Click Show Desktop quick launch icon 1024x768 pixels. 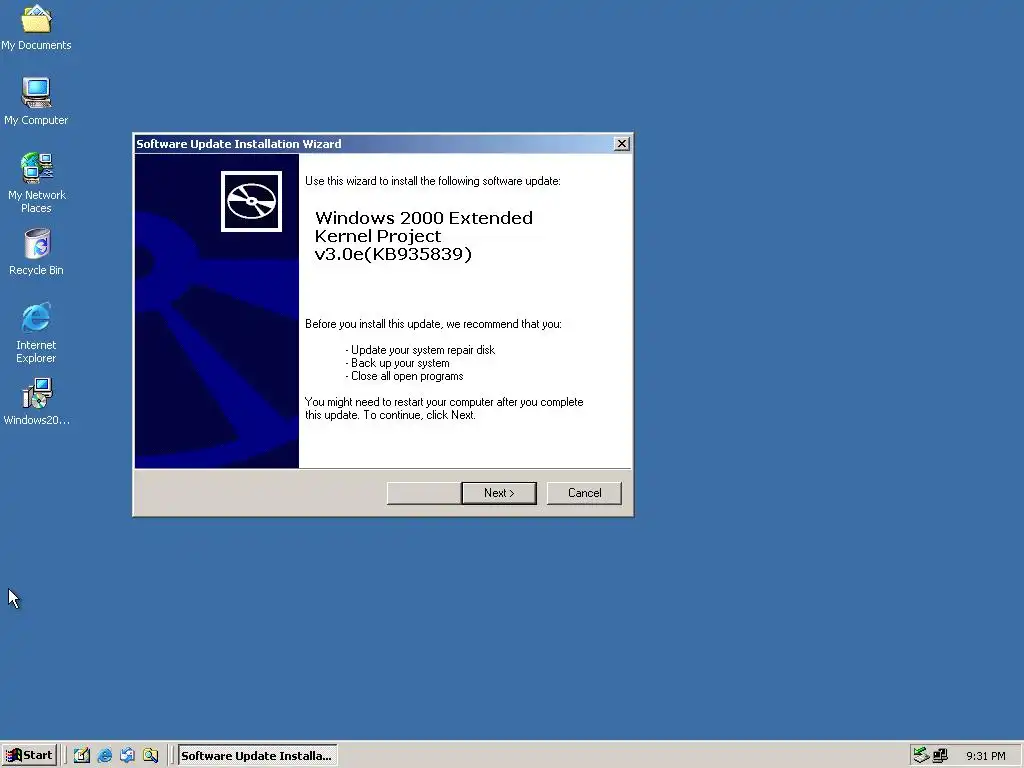point(82,756)
